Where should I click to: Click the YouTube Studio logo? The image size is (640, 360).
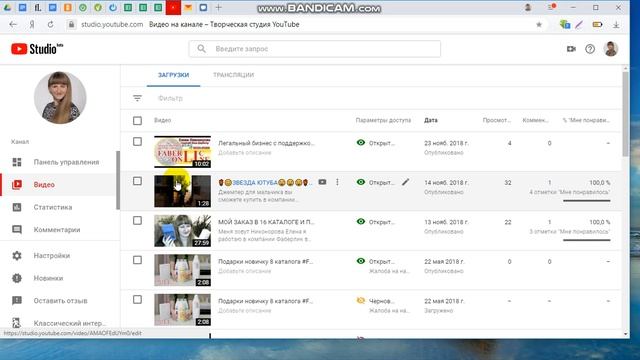coord(37,49)
